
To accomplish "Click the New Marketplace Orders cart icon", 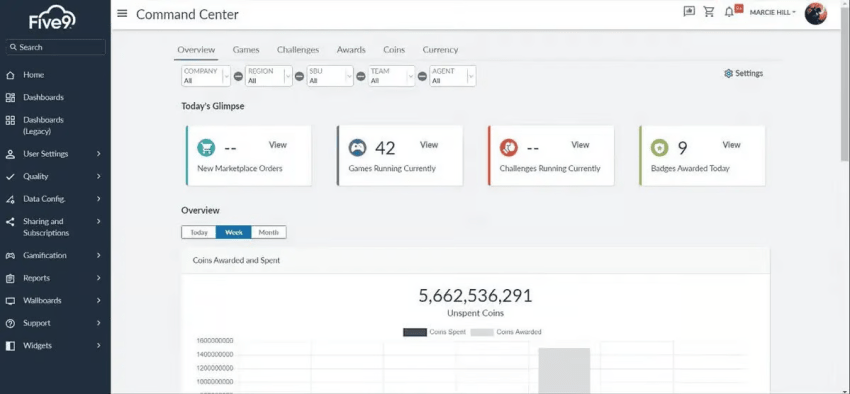I will click(x=206, y=147).
